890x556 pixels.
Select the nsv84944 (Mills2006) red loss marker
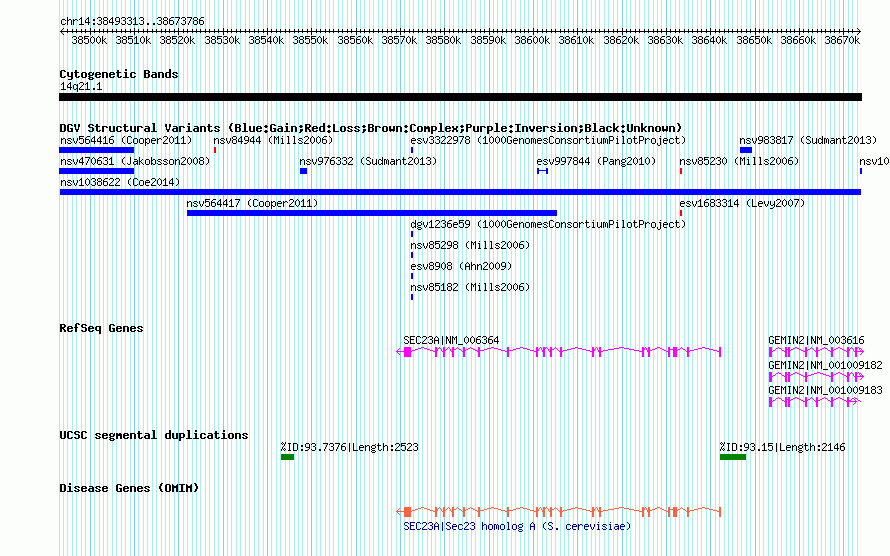(215, 150)
